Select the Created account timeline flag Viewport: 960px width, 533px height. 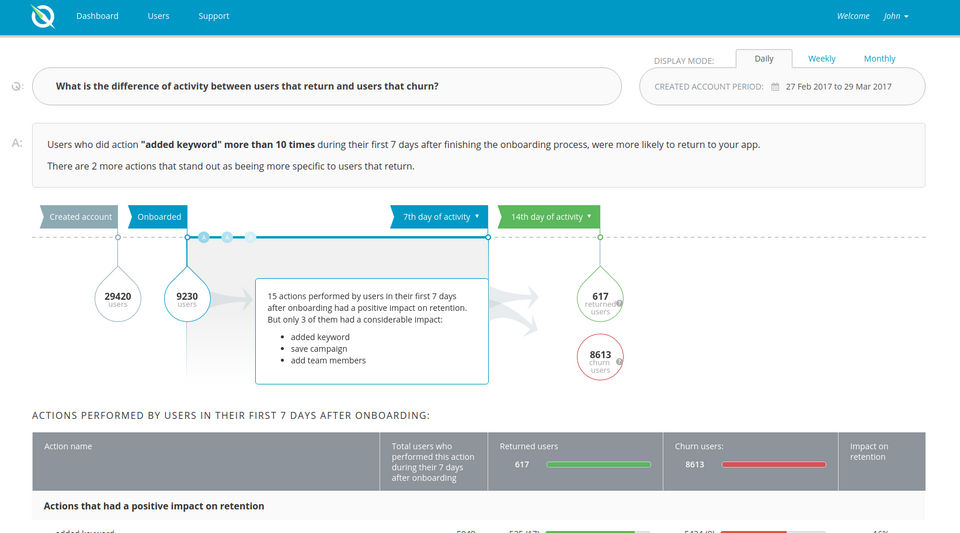[79, 217]
